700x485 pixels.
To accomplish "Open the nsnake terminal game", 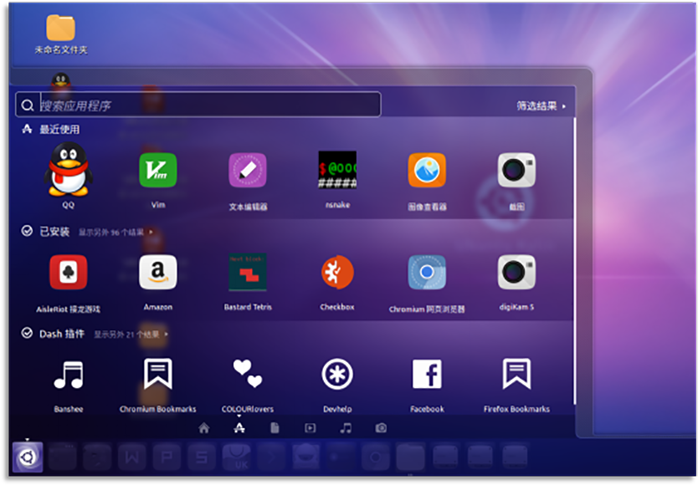I will [x=337, y=171].
